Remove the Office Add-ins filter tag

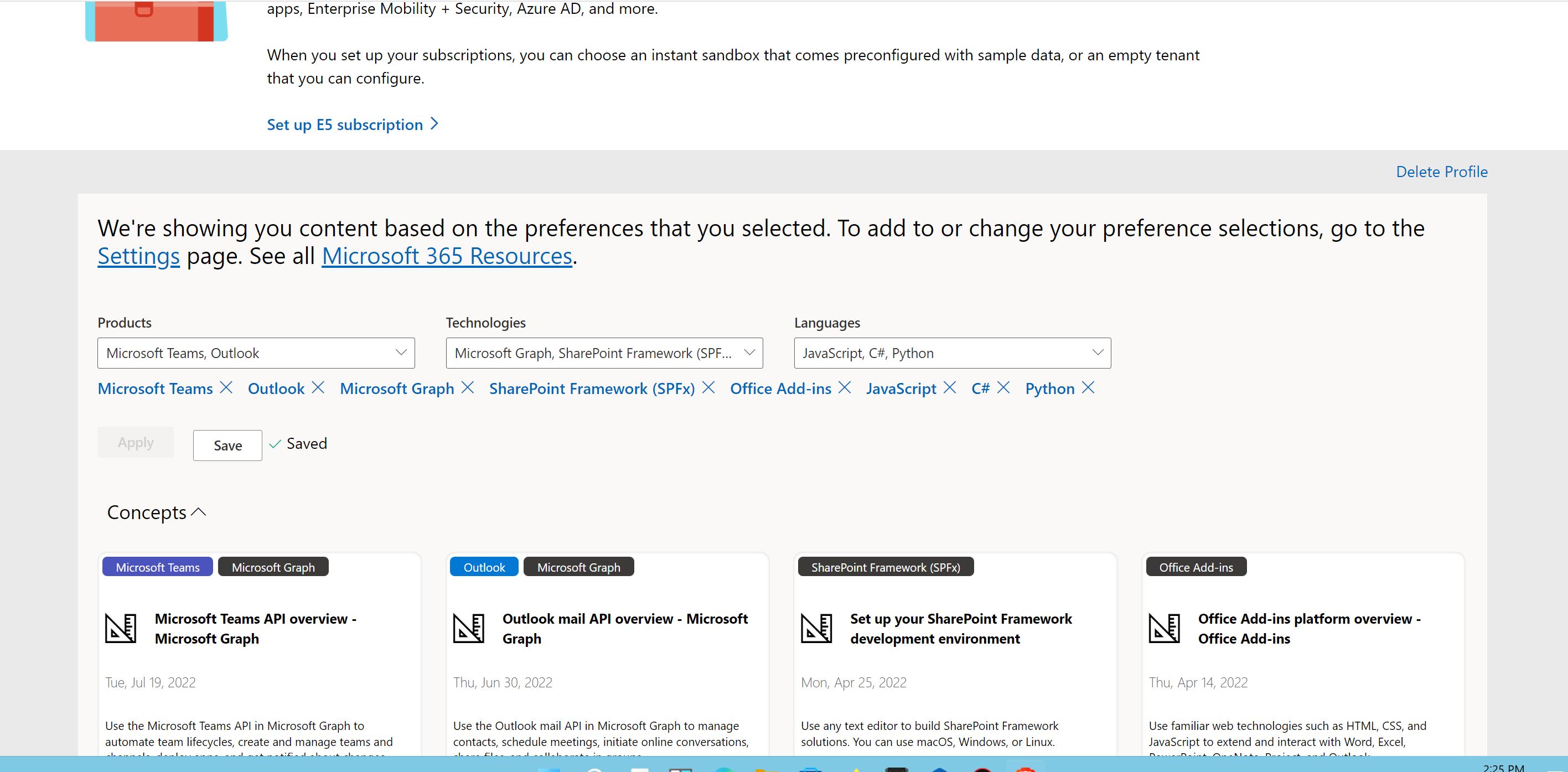pos(844,388)
